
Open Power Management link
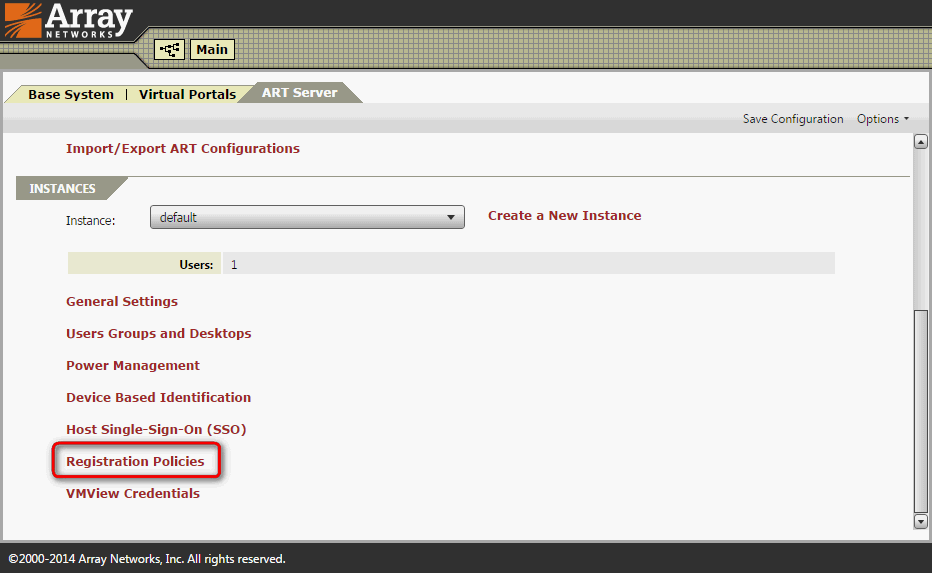point(133,366)
